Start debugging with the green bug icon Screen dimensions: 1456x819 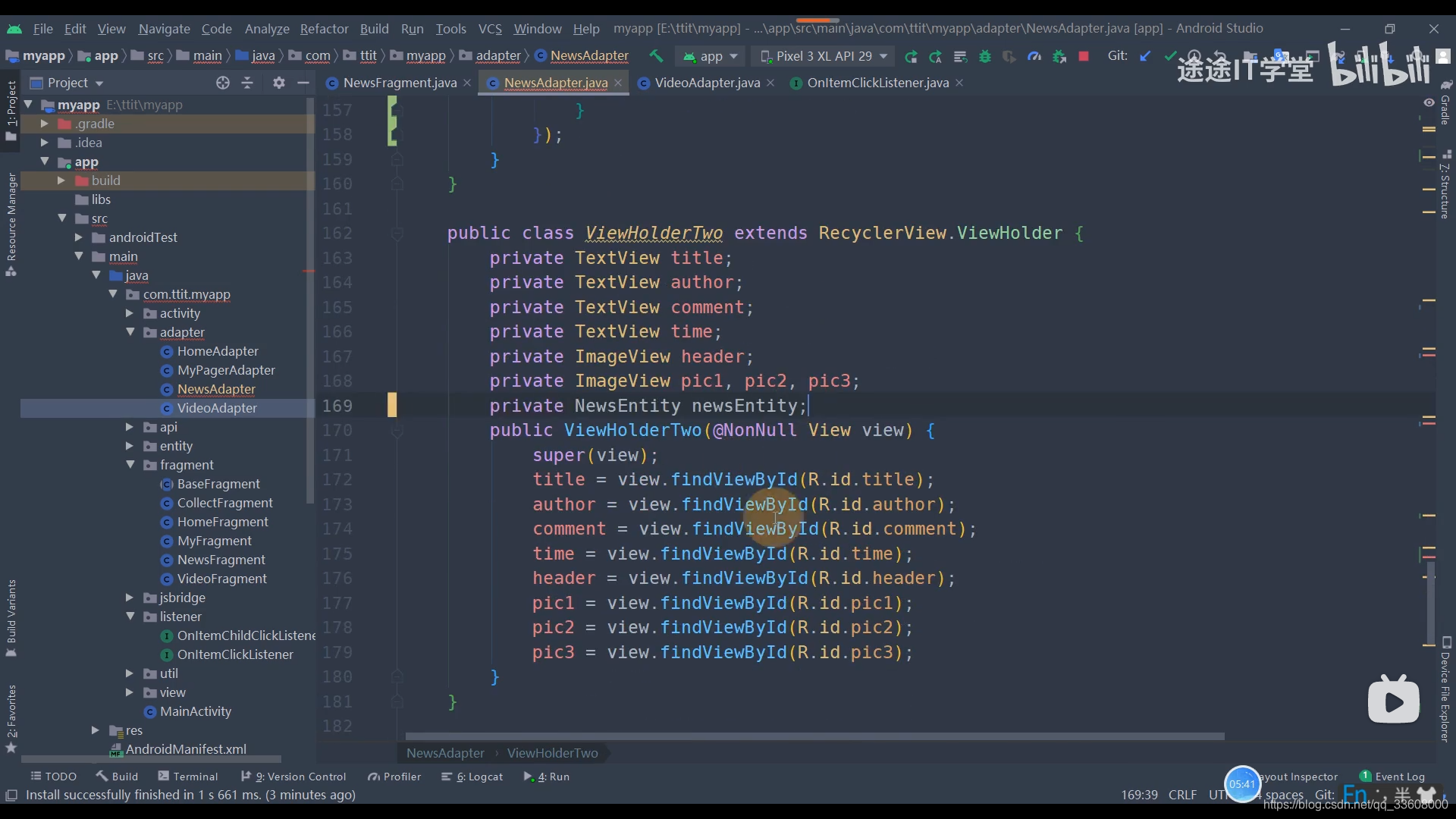(x=985, y=56)
